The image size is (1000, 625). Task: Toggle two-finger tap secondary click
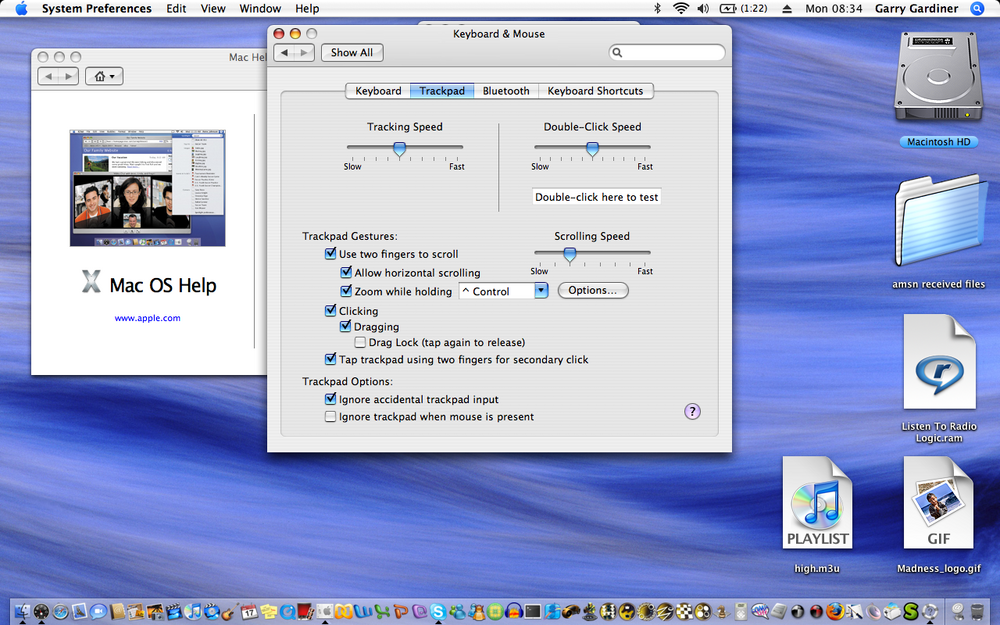pos(330,359)
